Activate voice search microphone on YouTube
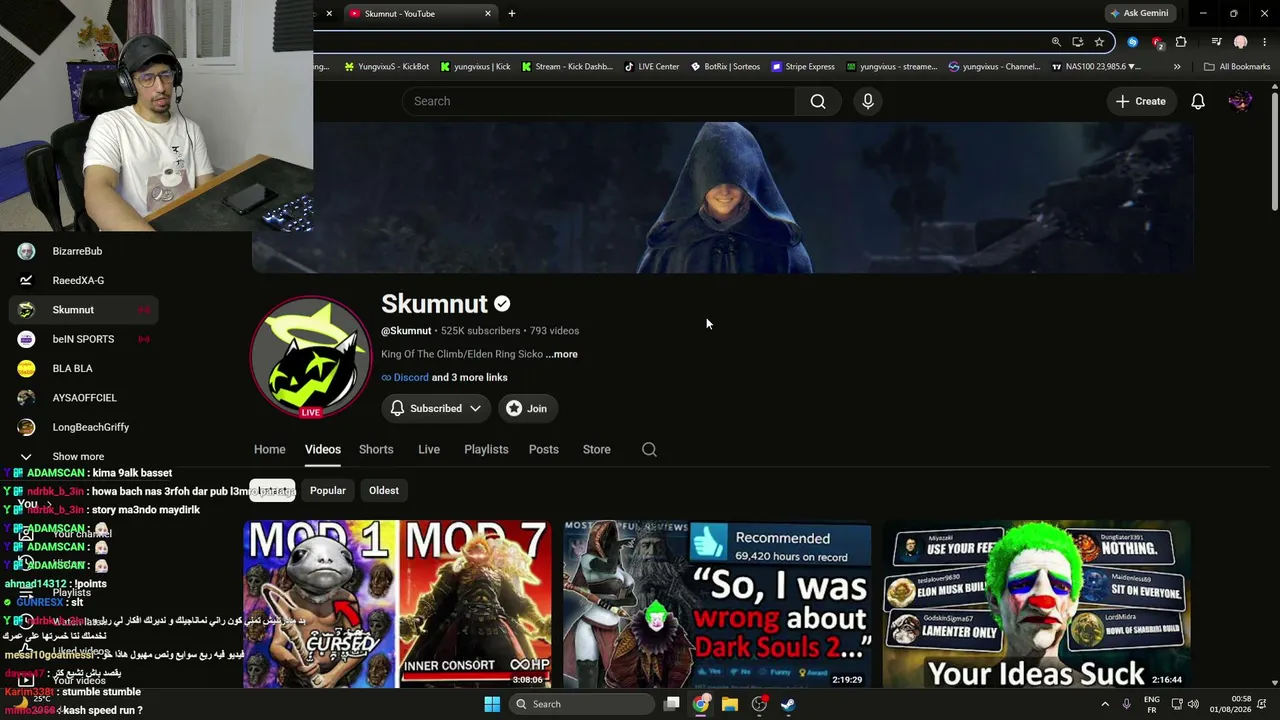This screenshot has height=720, width=1280. coord(868,101)
